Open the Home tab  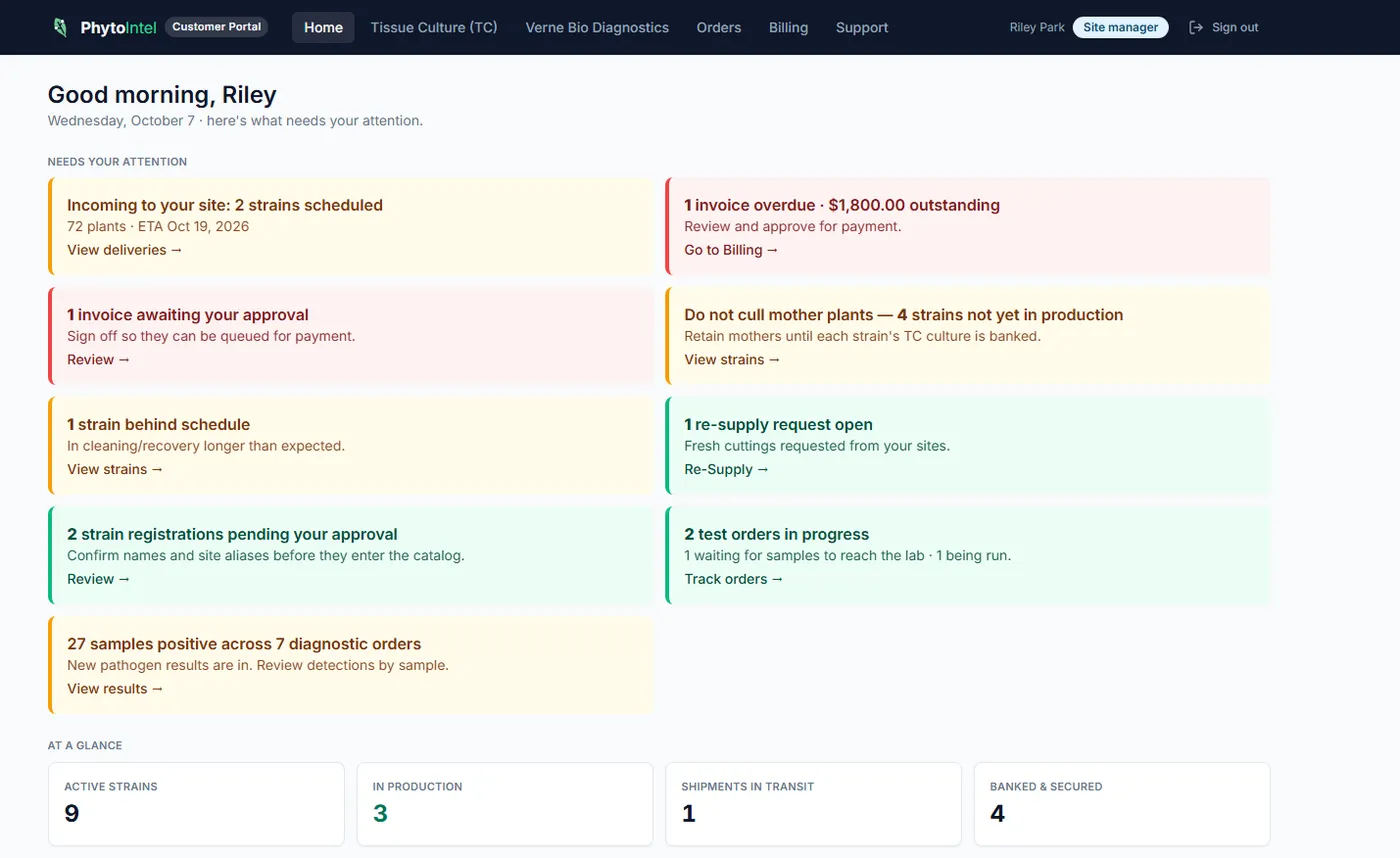(x=323, y=27)
